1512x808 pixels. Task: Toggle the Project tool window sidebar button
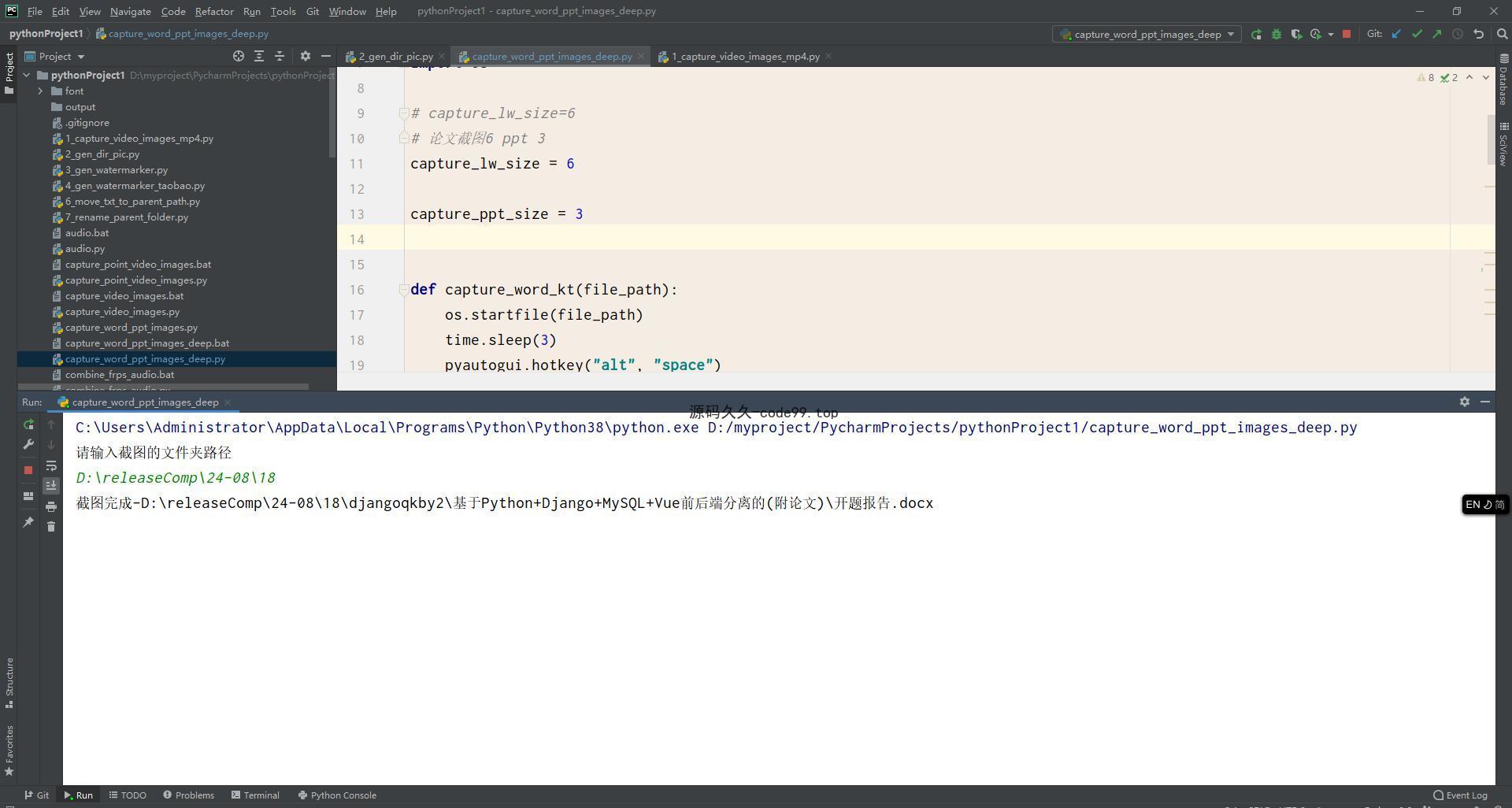tap(9, 73)
